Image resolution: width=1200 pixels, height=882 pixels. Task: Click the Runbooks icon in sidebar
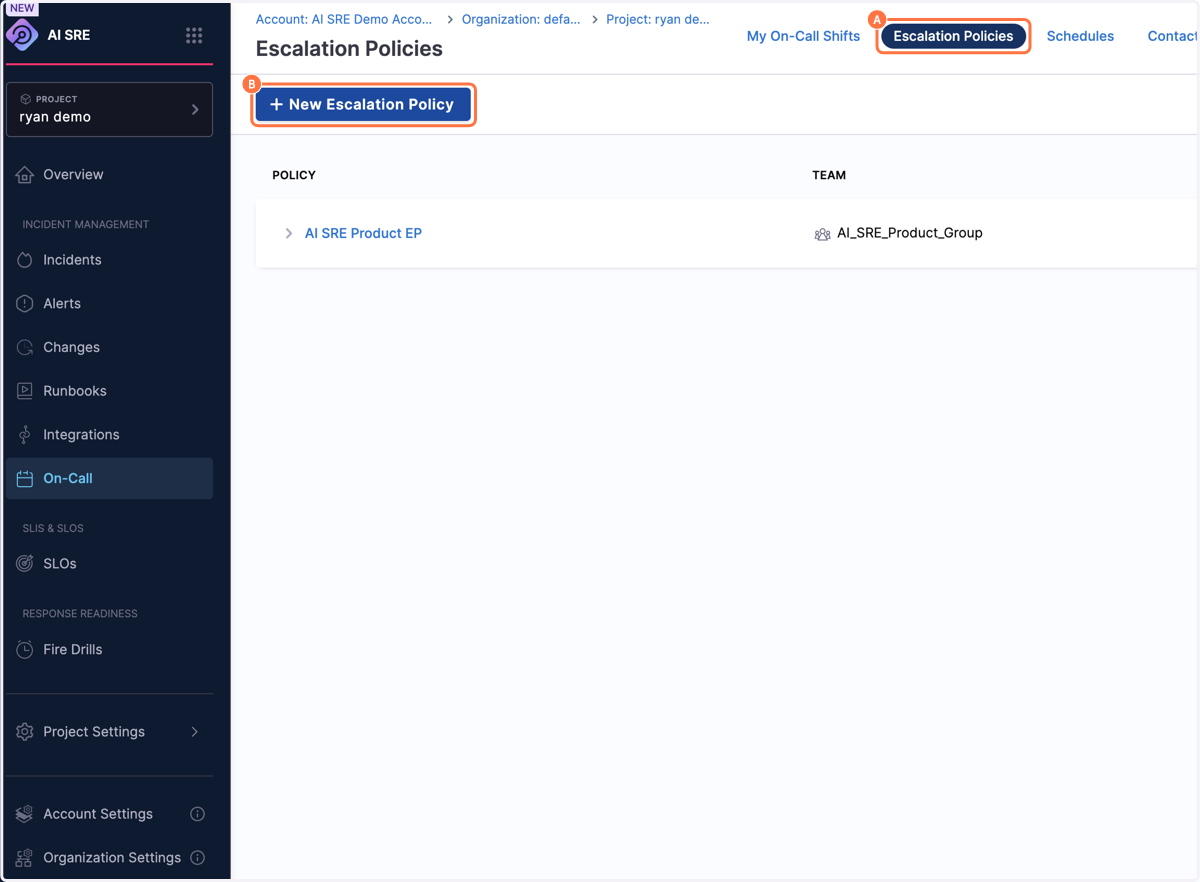[25, 391]
